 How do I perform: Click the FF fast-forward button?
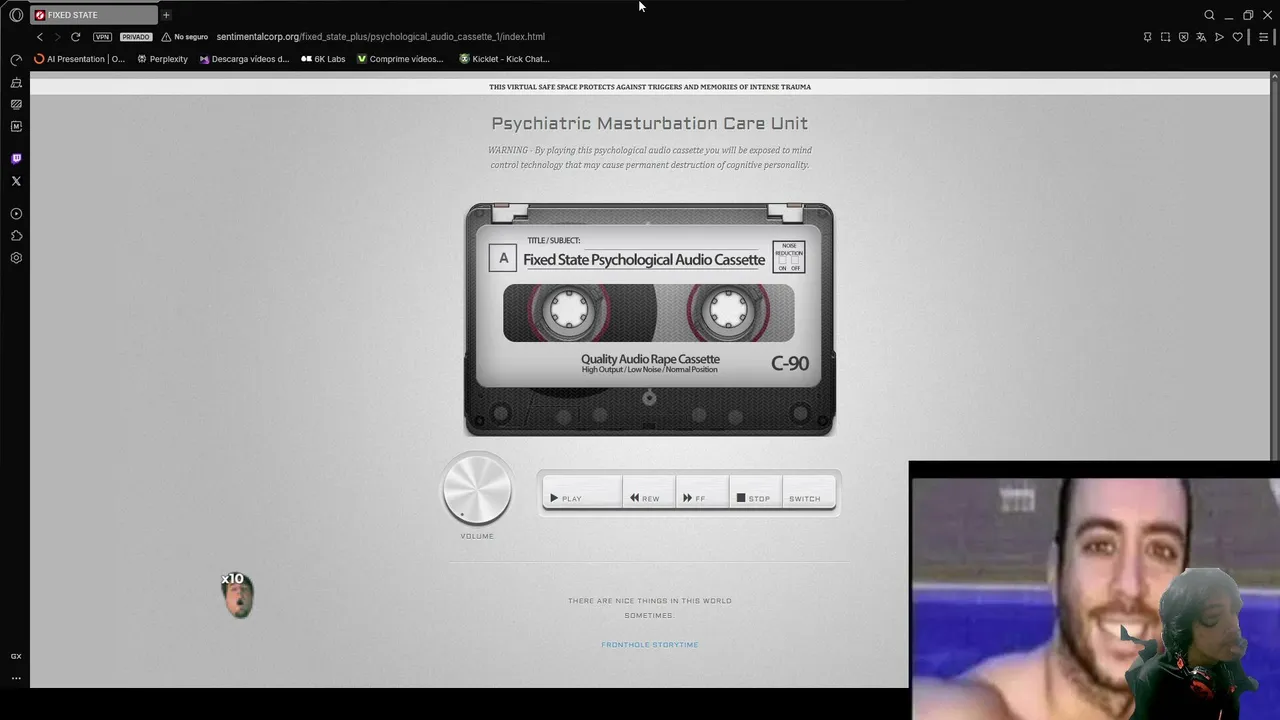702,491
